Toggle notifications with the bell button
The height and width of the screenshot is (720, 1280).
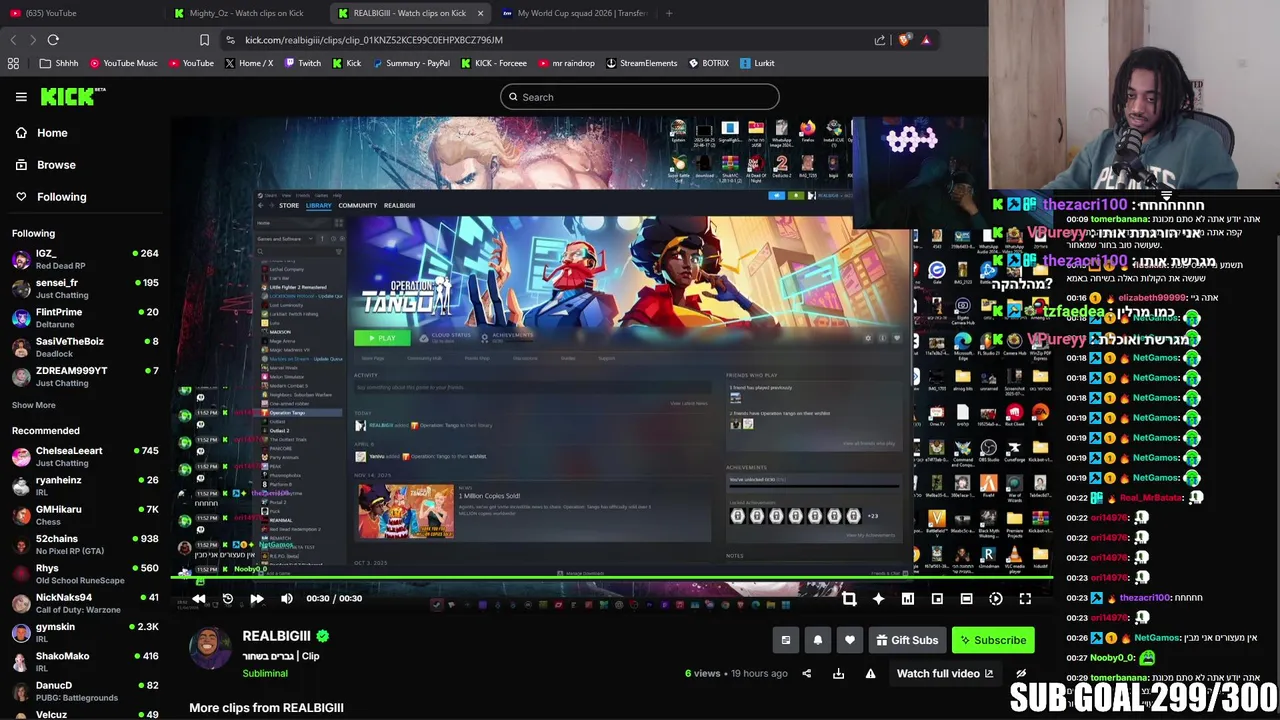(818, 640)
